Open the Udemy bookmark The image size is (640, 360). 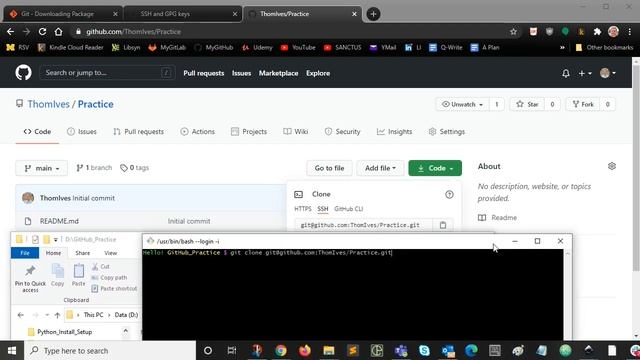pyautogui.click(x=257, y=47)
